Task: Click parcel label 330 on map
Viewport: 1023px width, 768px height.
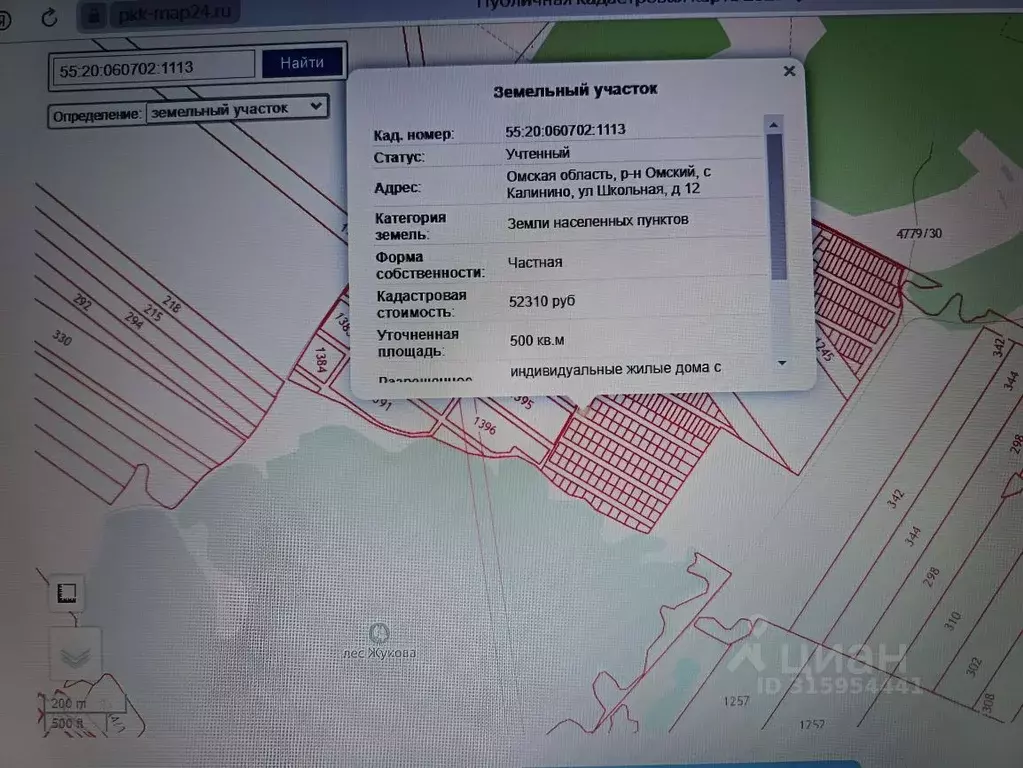Action: pos(62,338)
